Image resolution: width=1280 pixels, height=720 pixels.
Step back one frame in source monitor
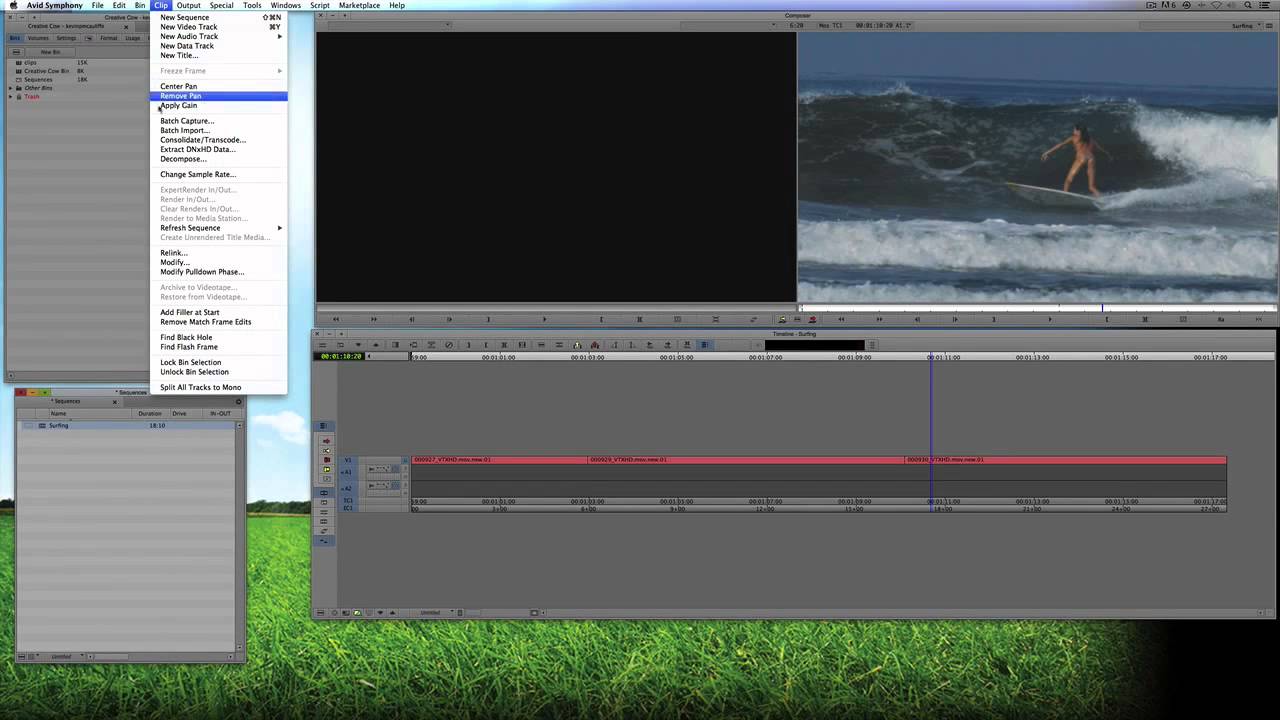pyautogui.click(x=411, y=319)
